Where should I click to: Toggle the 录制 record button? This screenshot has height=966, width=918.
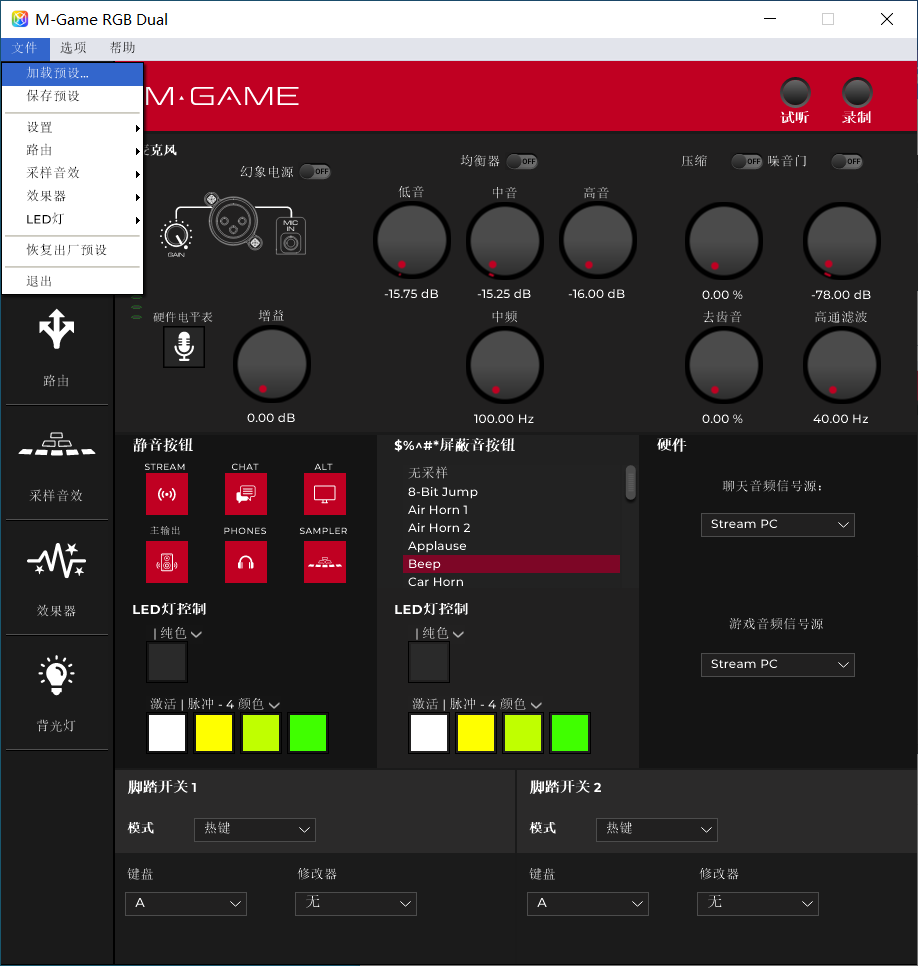coord(857,92)
